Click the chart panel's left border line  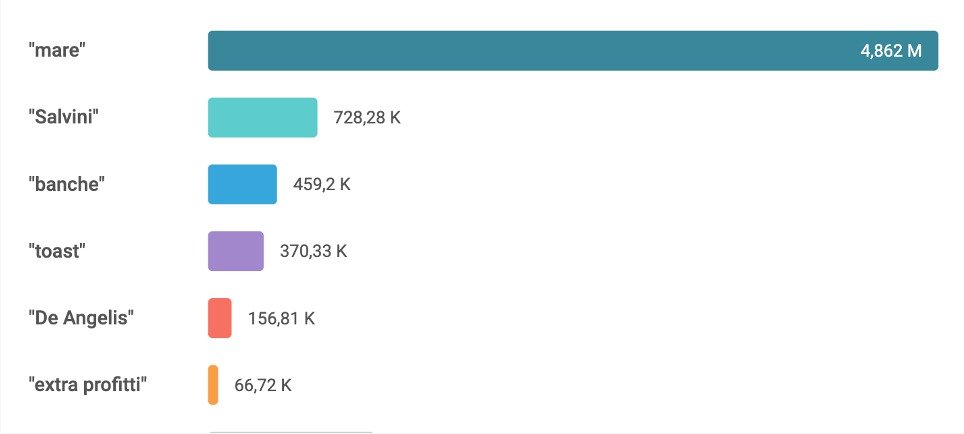point(1,217)
